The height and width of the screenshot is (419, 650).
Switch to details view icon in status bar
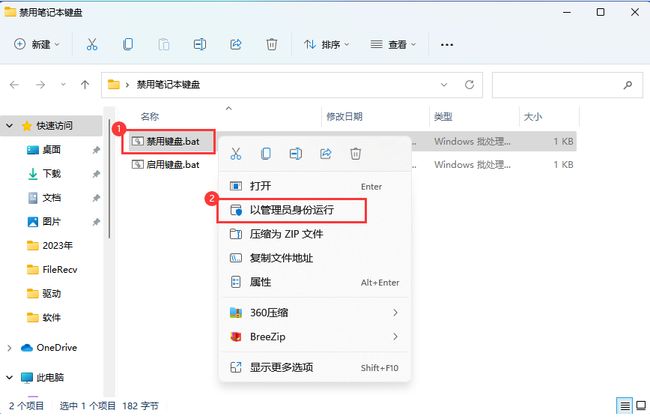click(625, 405)
